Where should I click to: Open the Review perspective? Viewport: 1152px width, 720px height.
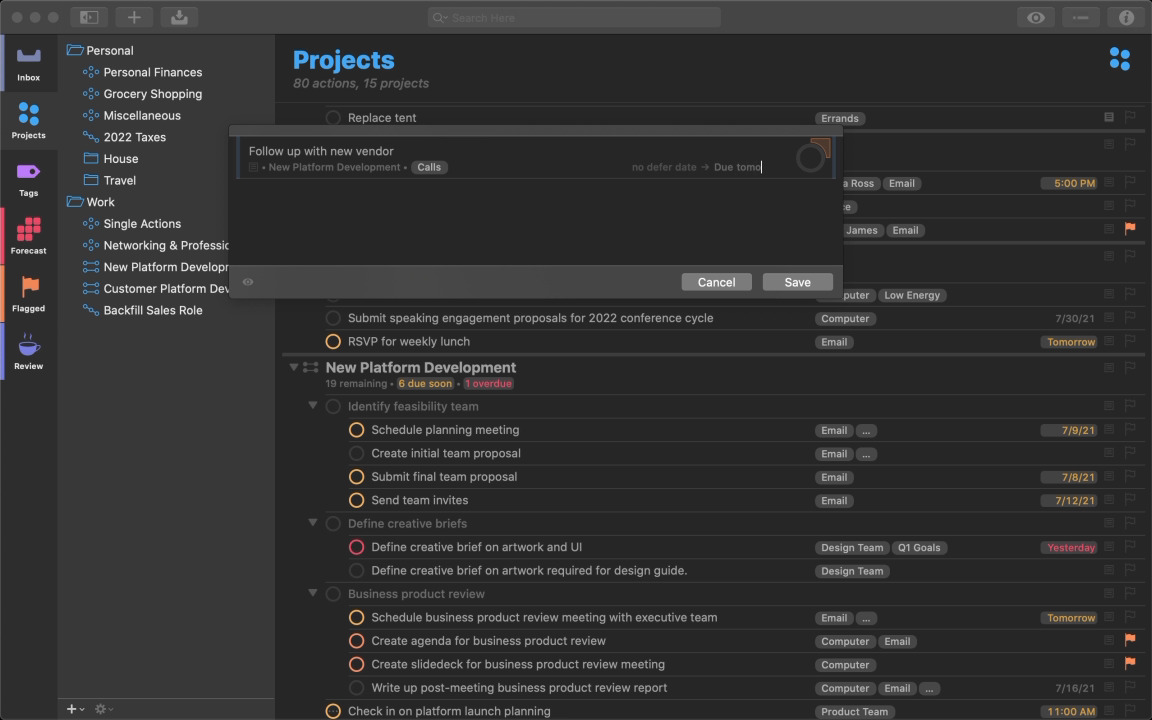(x=28, y=352)
